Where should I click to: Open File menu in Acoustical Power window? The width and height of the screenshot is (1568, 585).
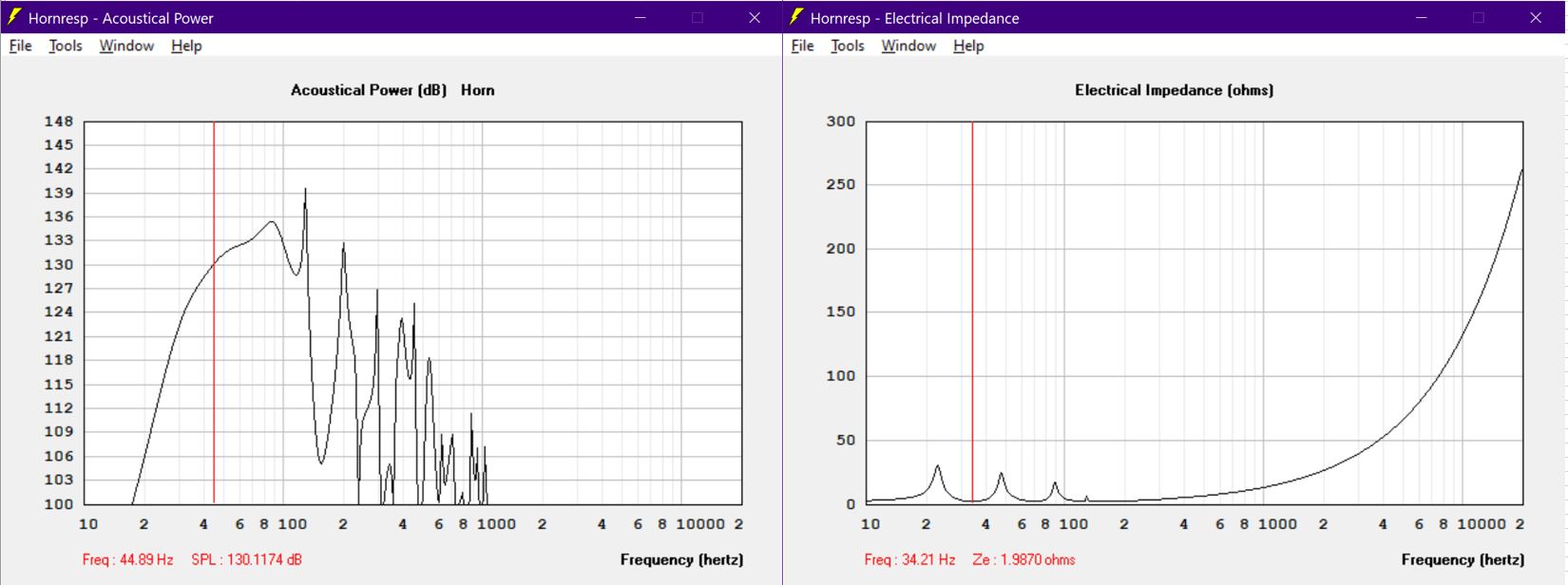click(20, 46)
